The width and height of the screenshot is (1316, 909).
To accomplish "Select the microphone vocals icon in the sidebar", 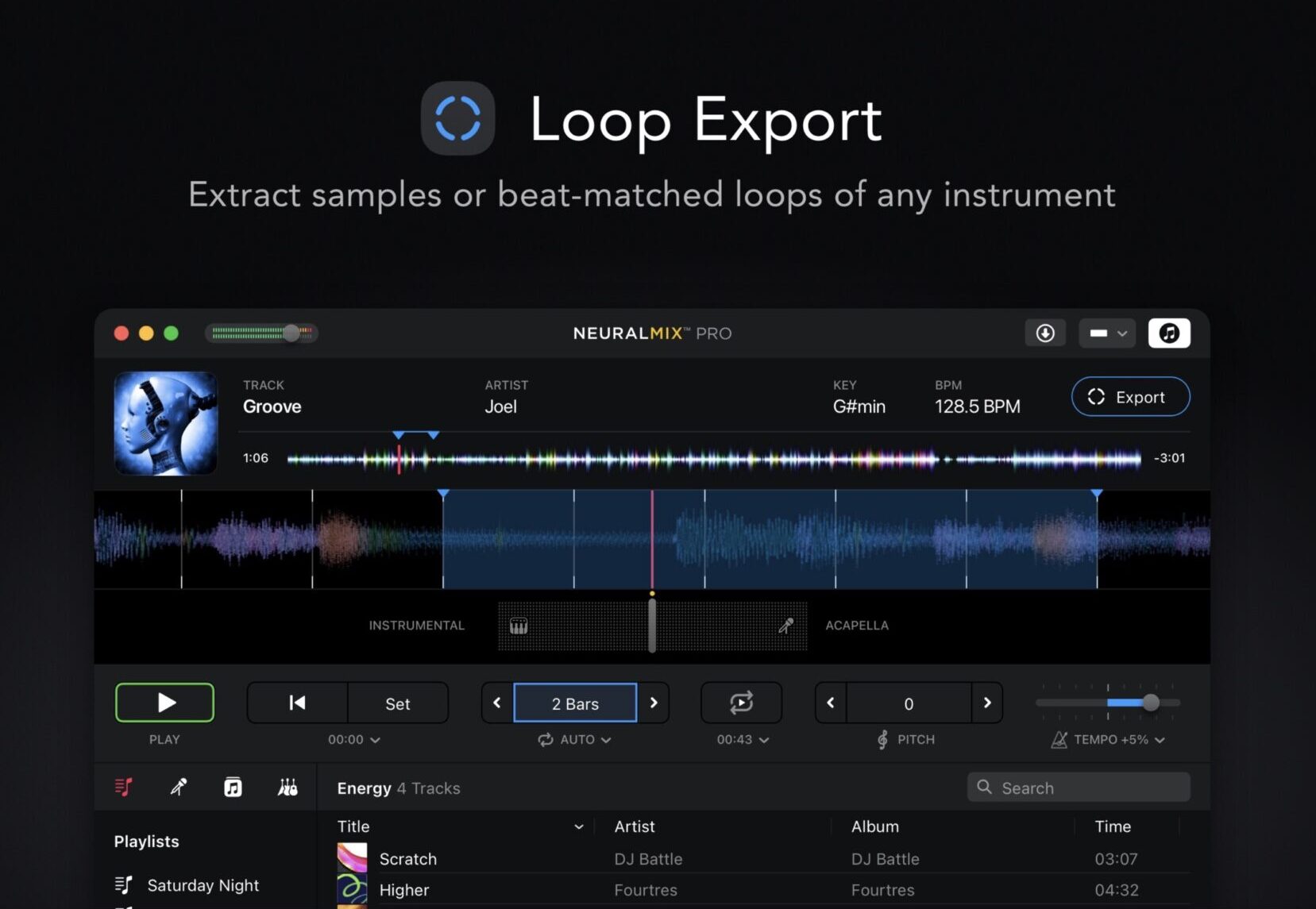I will [178, 787].
